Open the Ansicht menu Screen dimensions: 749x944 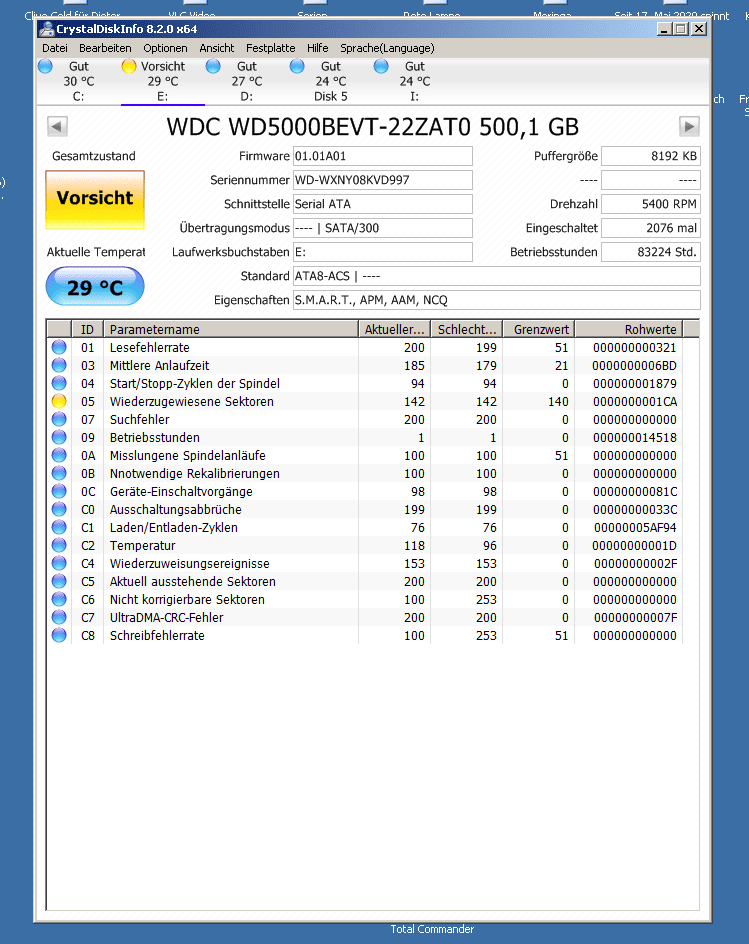coord(217,48)
